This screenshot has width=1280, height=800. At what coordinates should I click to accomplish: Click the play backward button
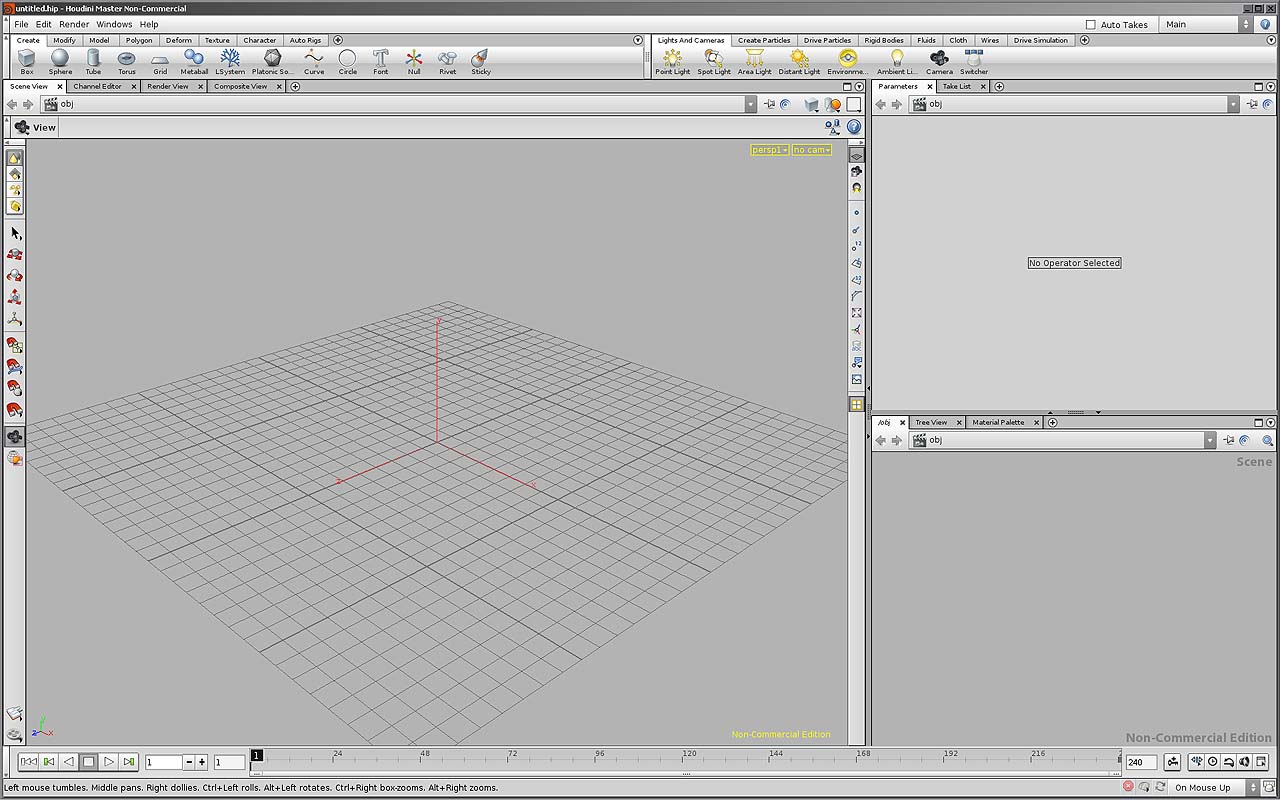point(69,762)
